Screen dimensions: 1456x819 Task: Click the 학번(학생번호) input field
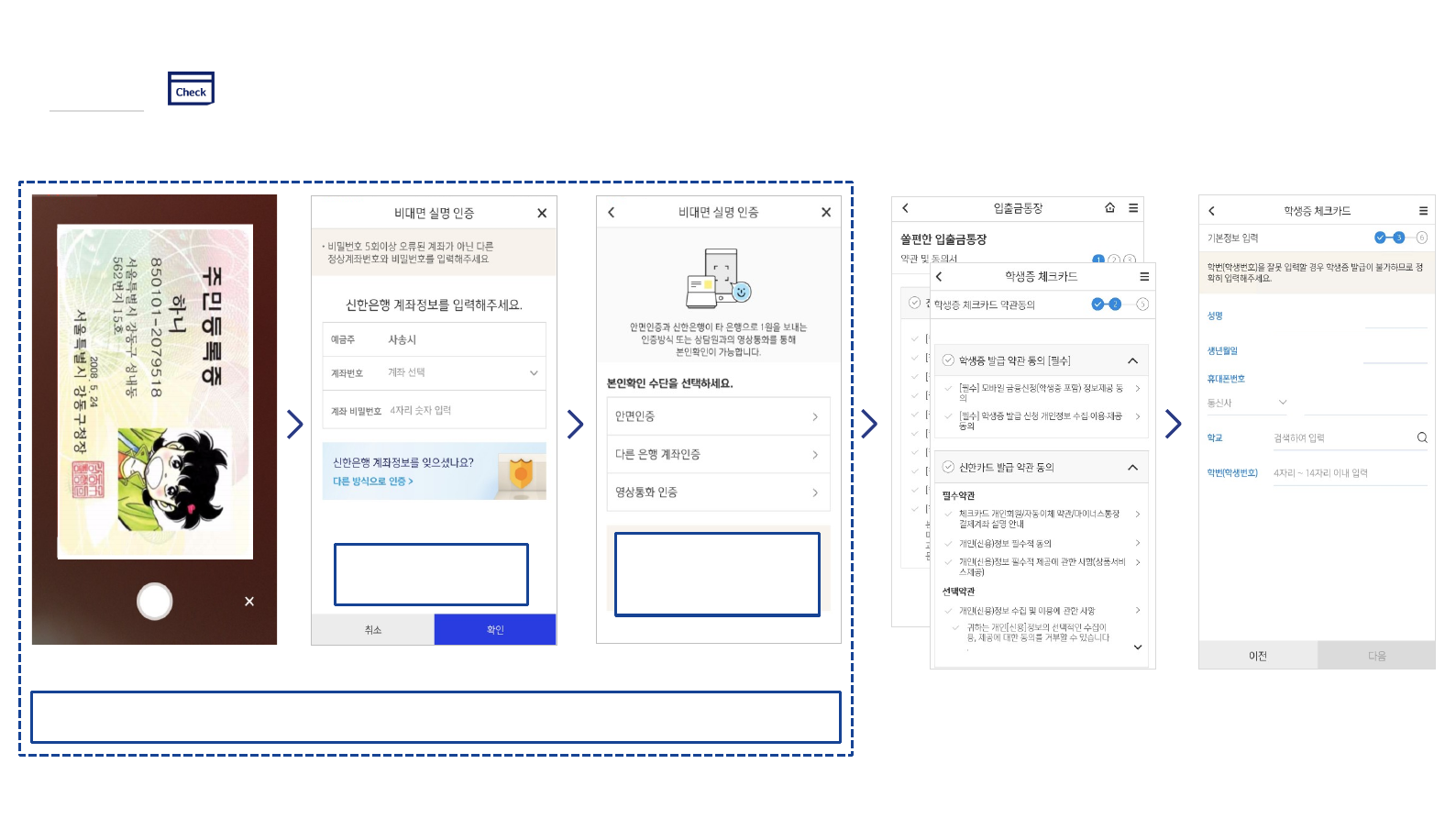tap(1348, 473)
